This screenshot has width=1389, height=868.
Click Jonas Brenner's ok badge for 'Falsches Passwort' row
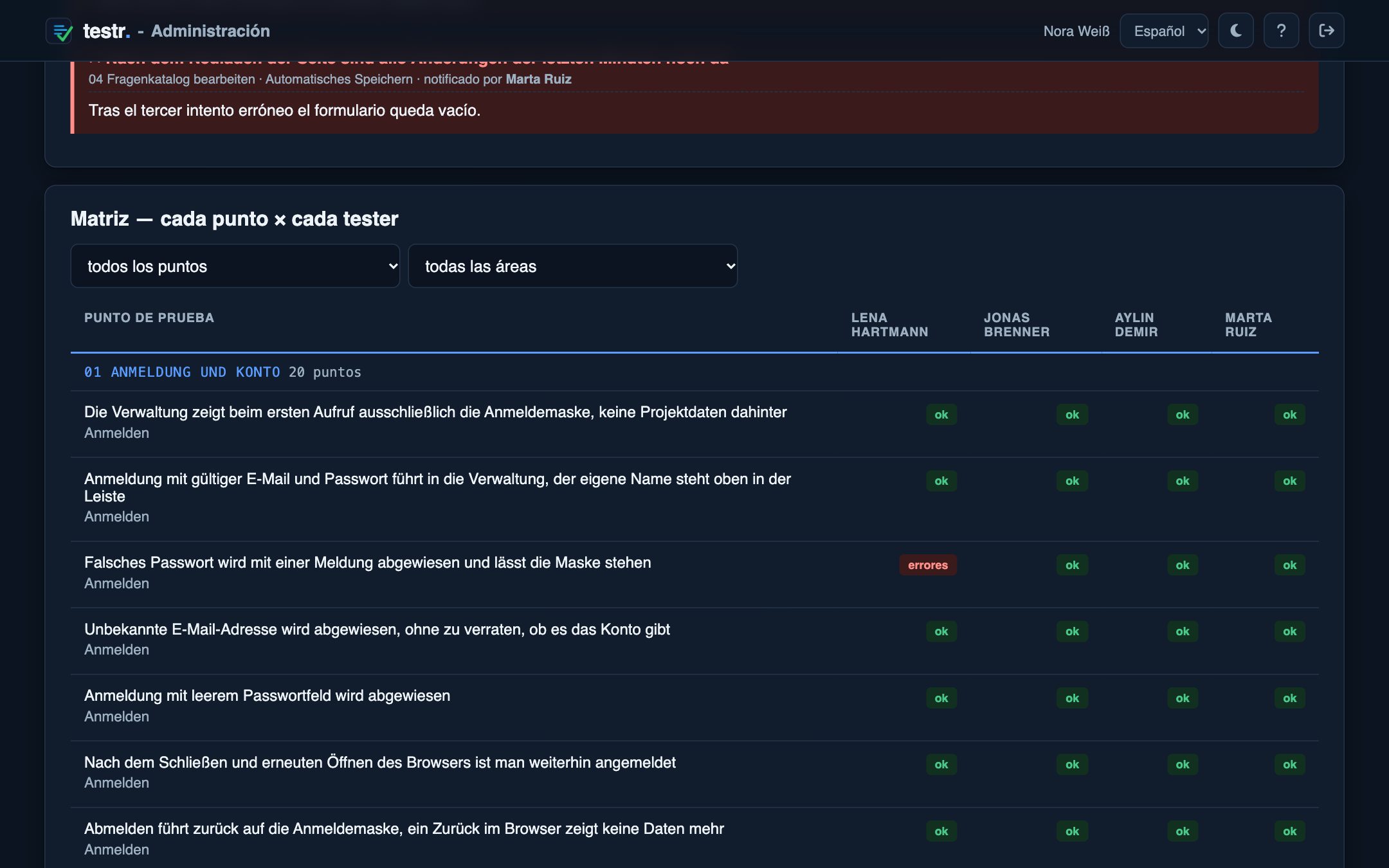[1072, 565]
